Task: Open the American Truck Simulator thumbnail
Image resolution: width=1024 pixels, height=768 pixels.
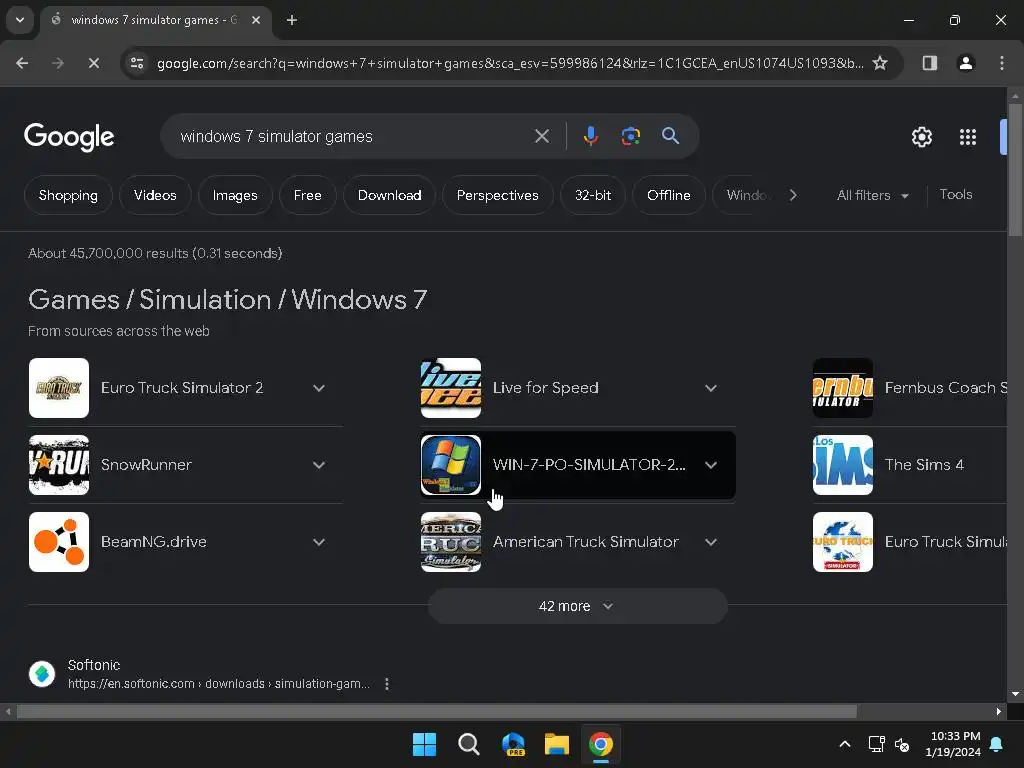Action: pos(451,542)
